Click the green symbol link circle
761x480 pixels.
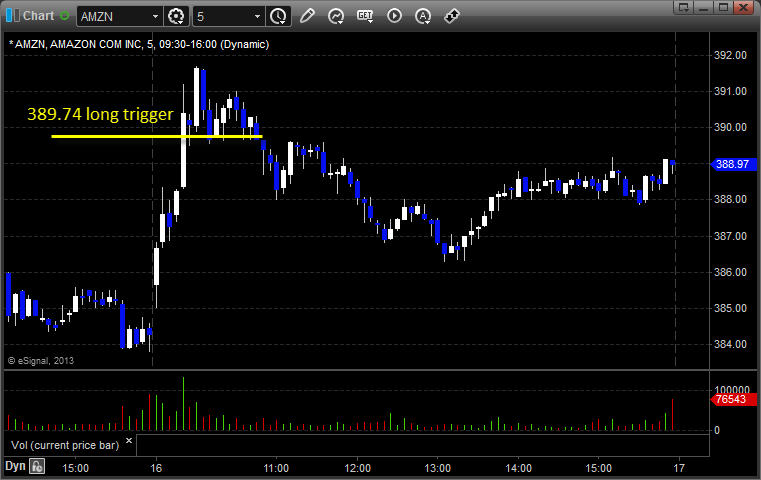click(x=64, y=16)
